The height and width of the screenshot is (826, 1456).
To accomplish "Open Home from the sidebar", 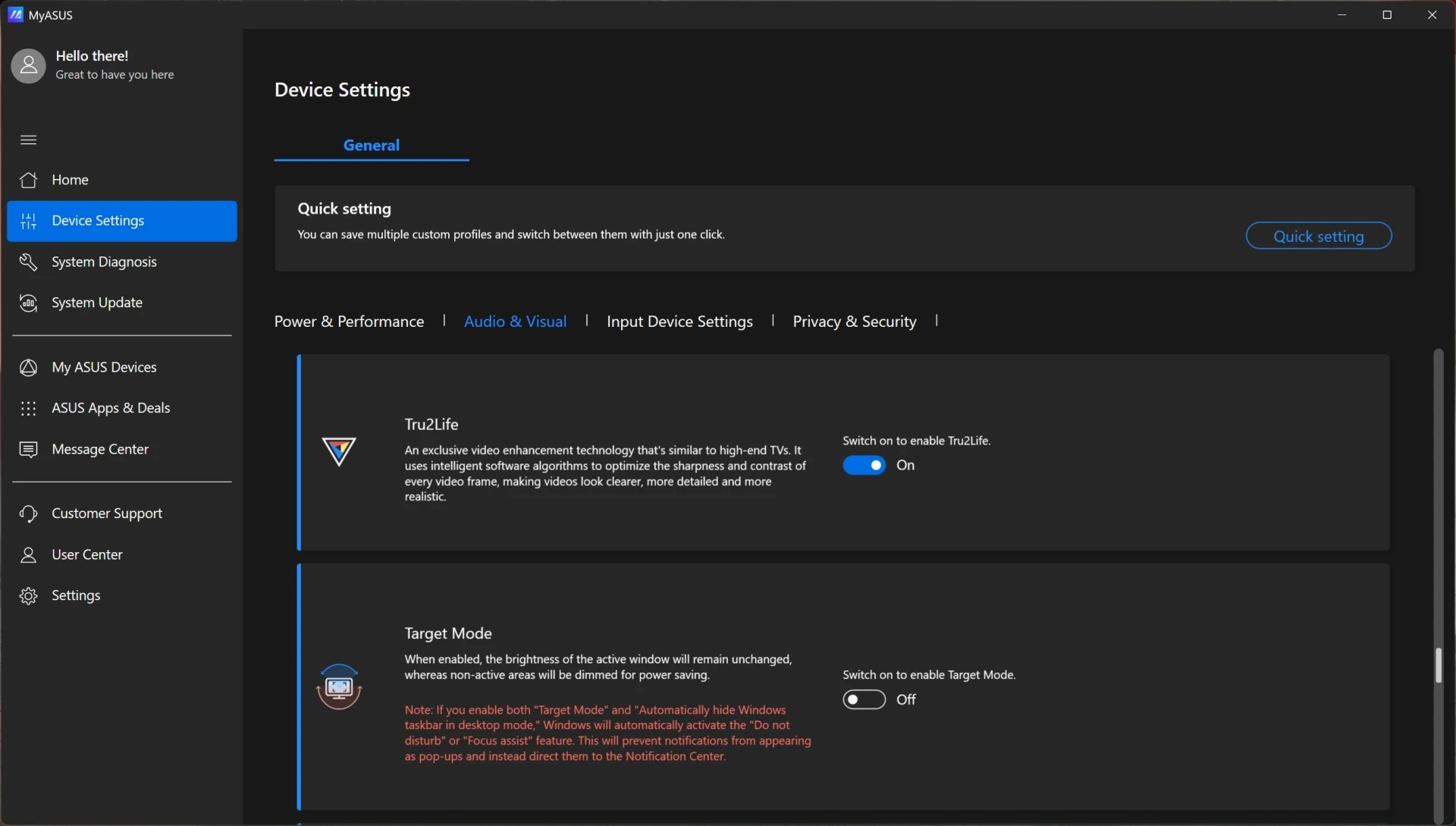I will (x=122, y=180).
